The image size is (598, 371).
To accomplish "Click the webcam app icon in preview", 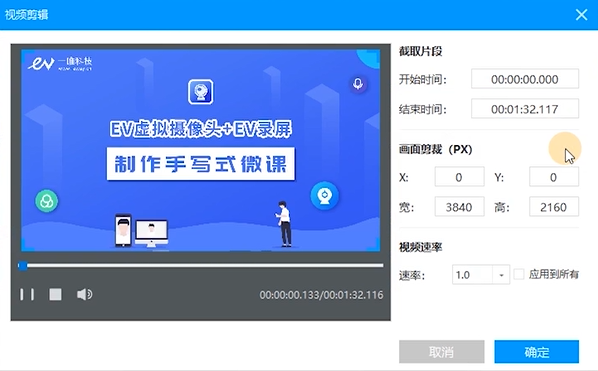I will [x=201, y=92].
